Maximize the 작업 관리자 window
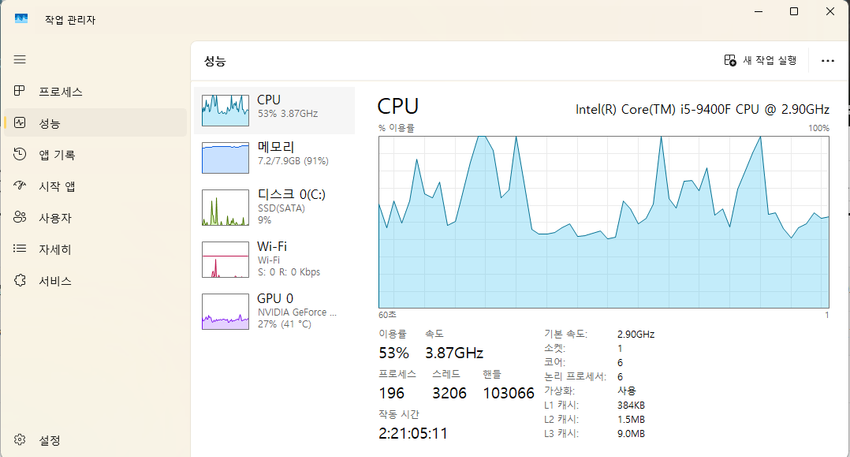Viewport: 850px width, 457px height. 794,11
